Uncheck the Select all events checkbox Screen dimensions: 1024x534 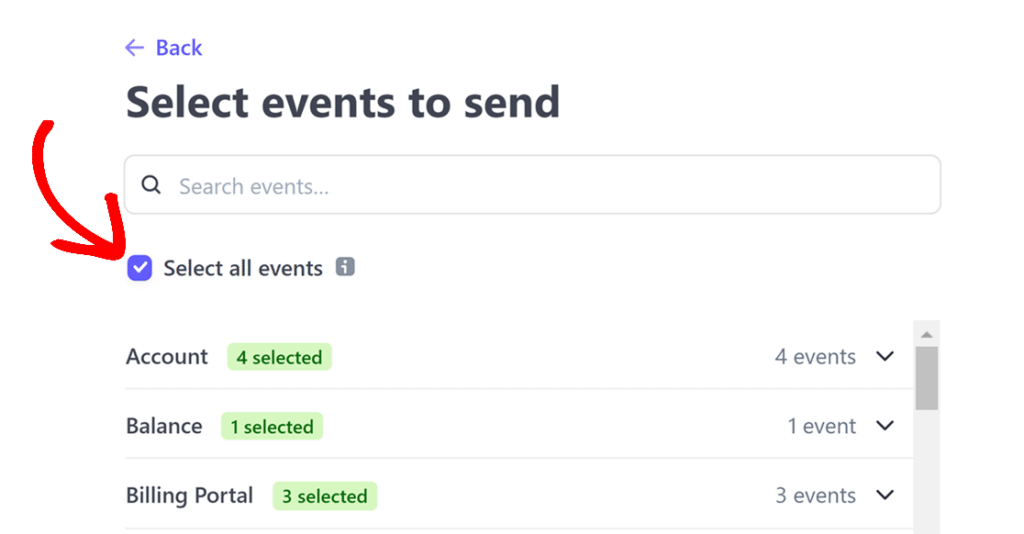pyautogui.click(x=140, y=268)
